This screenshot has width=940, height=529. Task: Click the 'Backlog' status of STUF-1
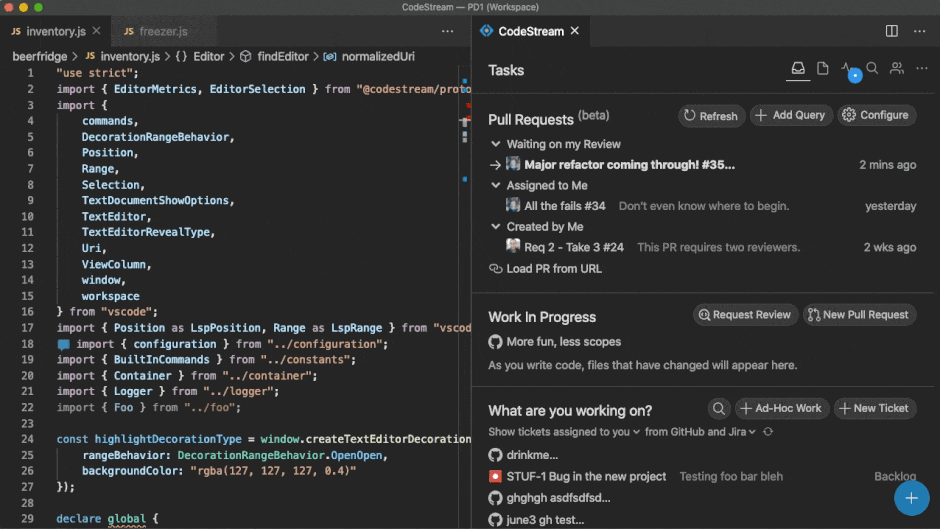point(894,476)
